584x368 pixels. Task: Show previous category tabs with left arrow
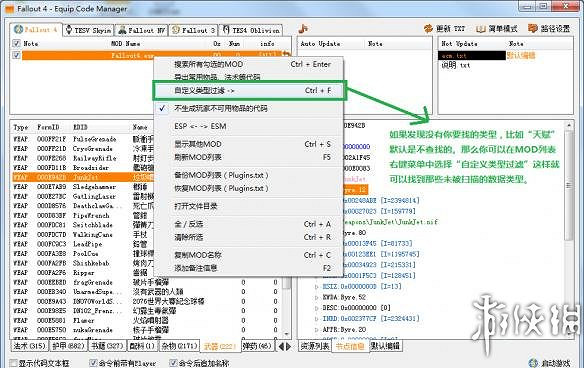pos(281,346)
